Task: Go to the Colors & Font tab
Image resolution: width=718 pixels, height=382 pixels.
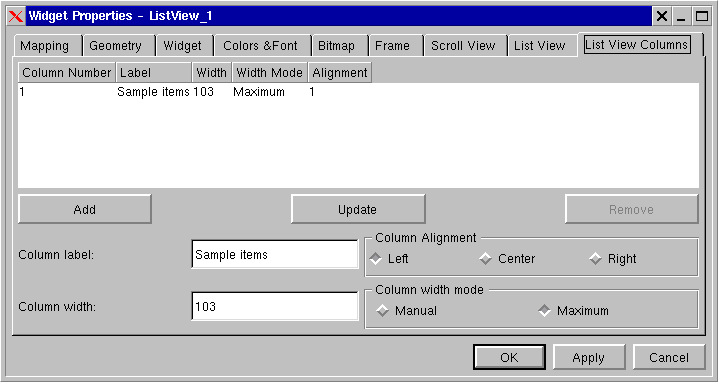Action: (262, 46)
